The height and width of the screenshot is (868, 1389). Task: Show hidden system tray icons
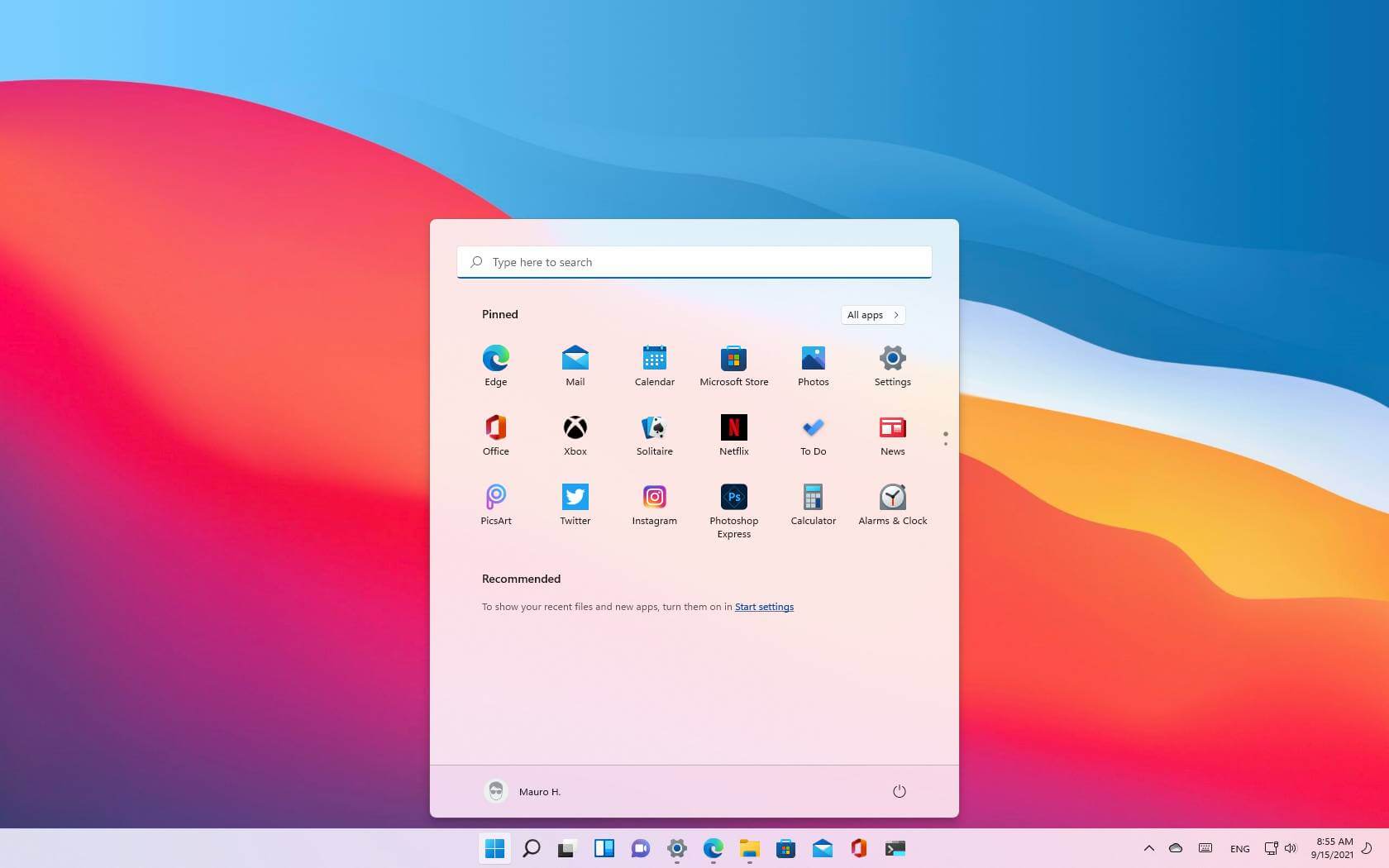click(x=1149, y=848)
